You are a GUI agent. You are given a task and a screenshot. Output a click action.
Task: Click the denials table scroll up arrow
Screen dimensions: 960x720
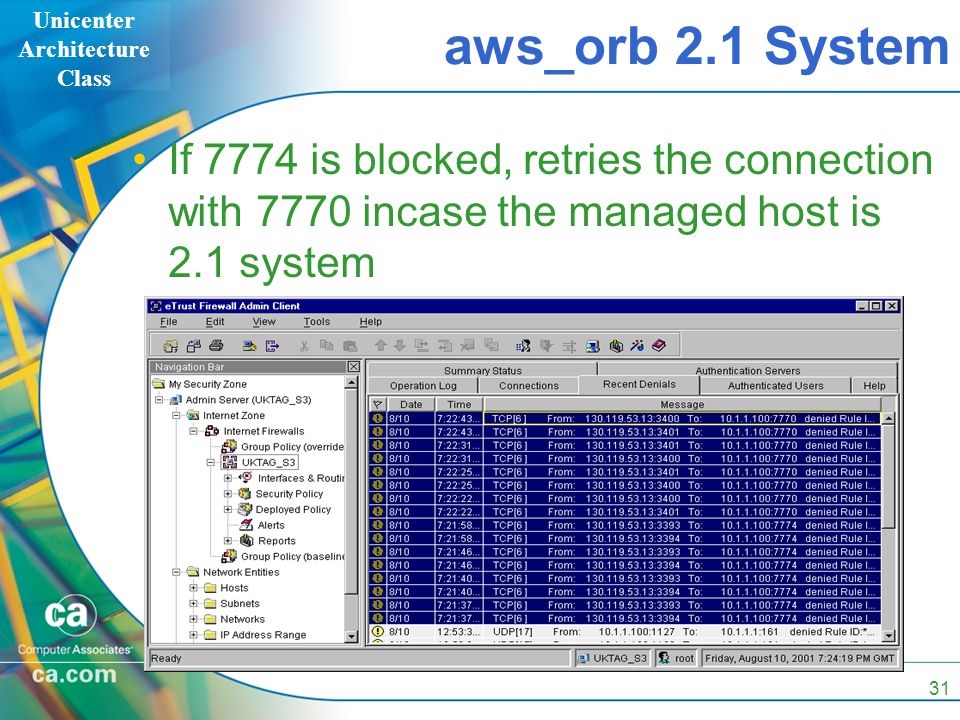pos(888,419)
